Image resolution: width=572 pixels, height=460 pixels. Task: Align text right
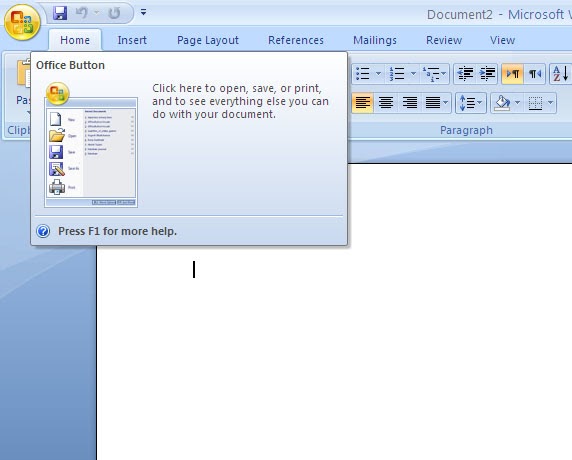(x=410, y=103)
